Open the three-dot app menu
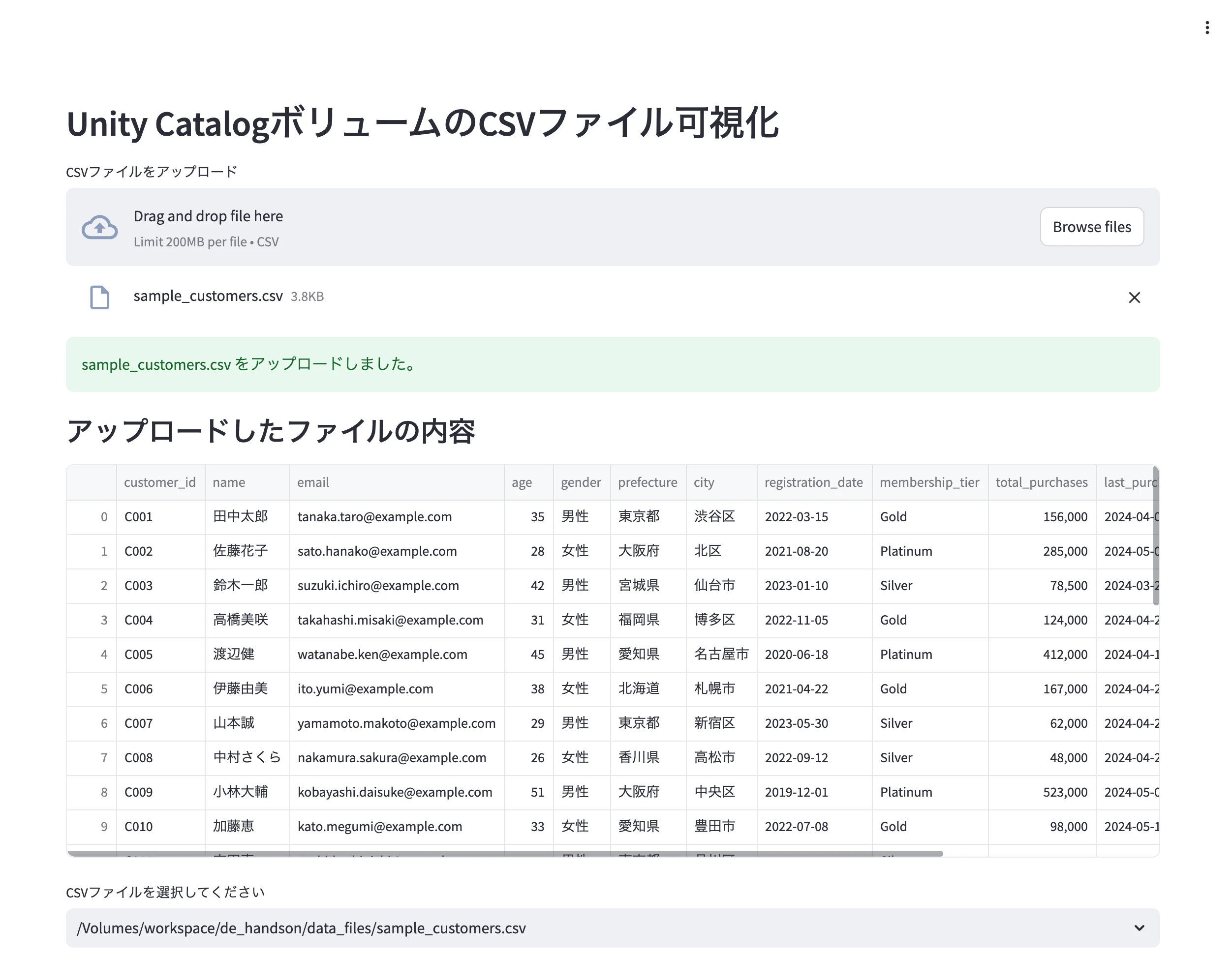1232x955 pixels. point(1206,28)
